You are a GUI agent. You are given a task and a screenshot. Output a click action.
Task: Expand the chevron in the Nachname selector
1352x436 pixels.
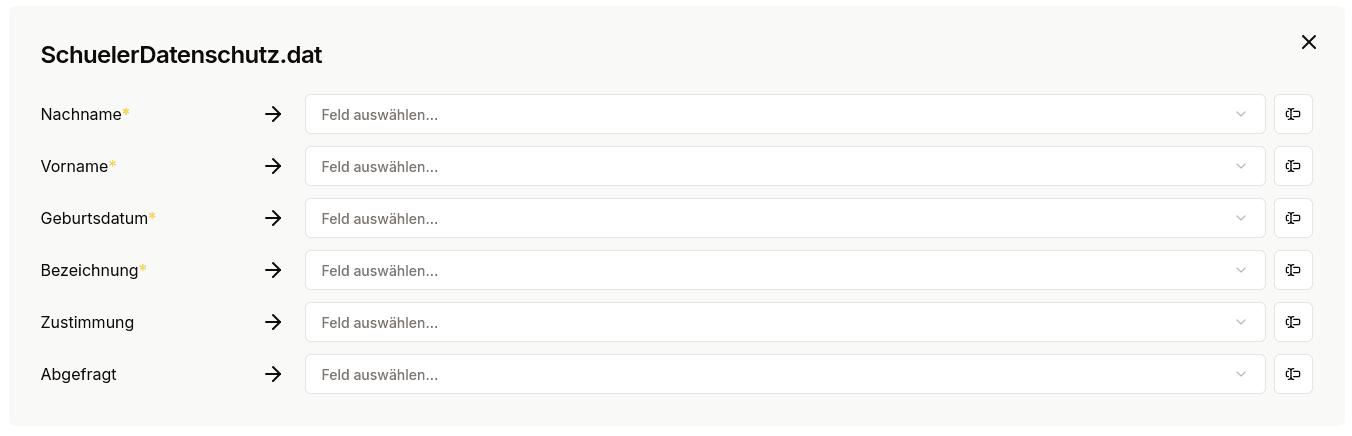[1241, 114]
